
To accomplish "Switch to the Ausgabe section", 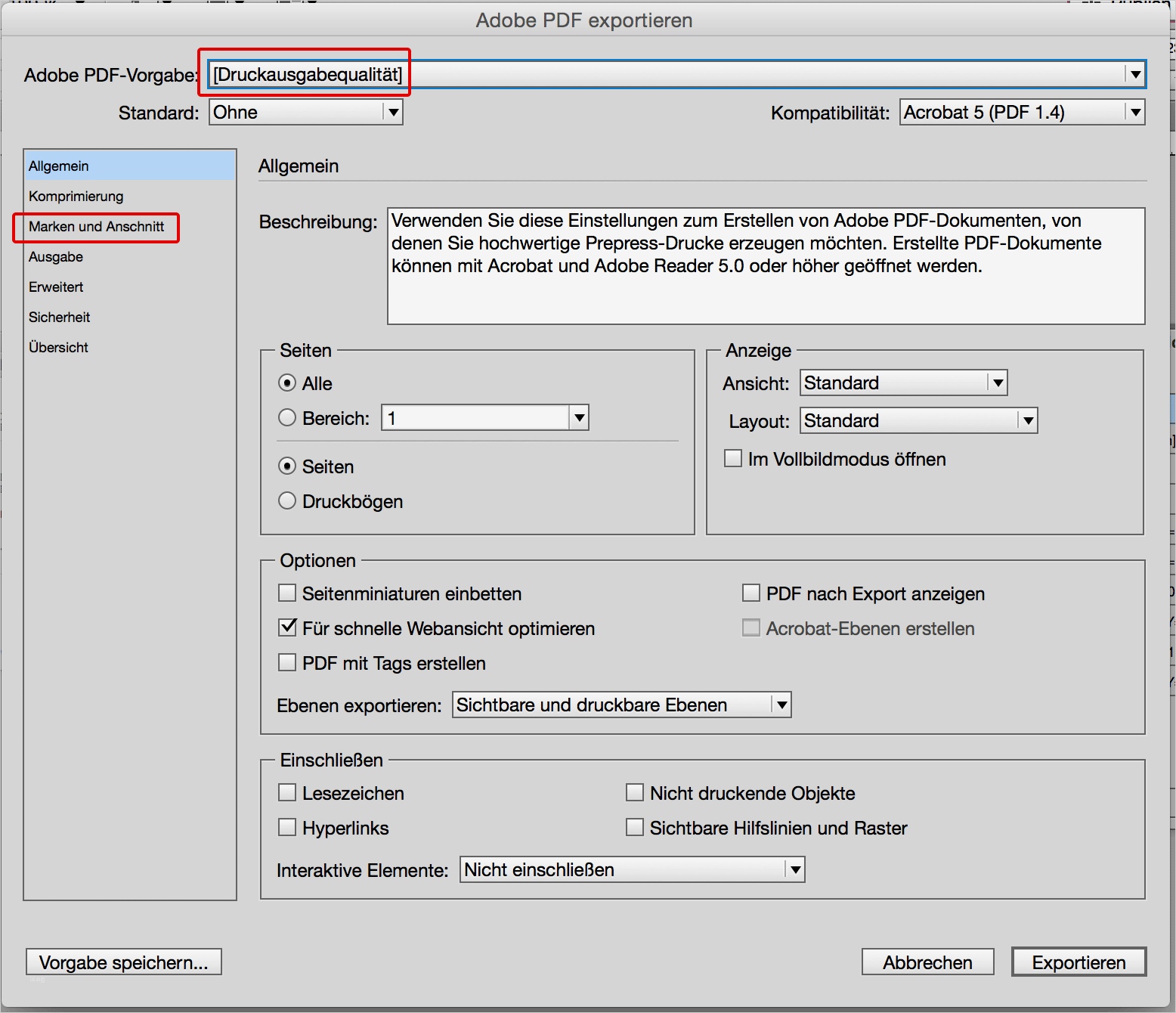I will pyautogui.click(x=56, y=256).
